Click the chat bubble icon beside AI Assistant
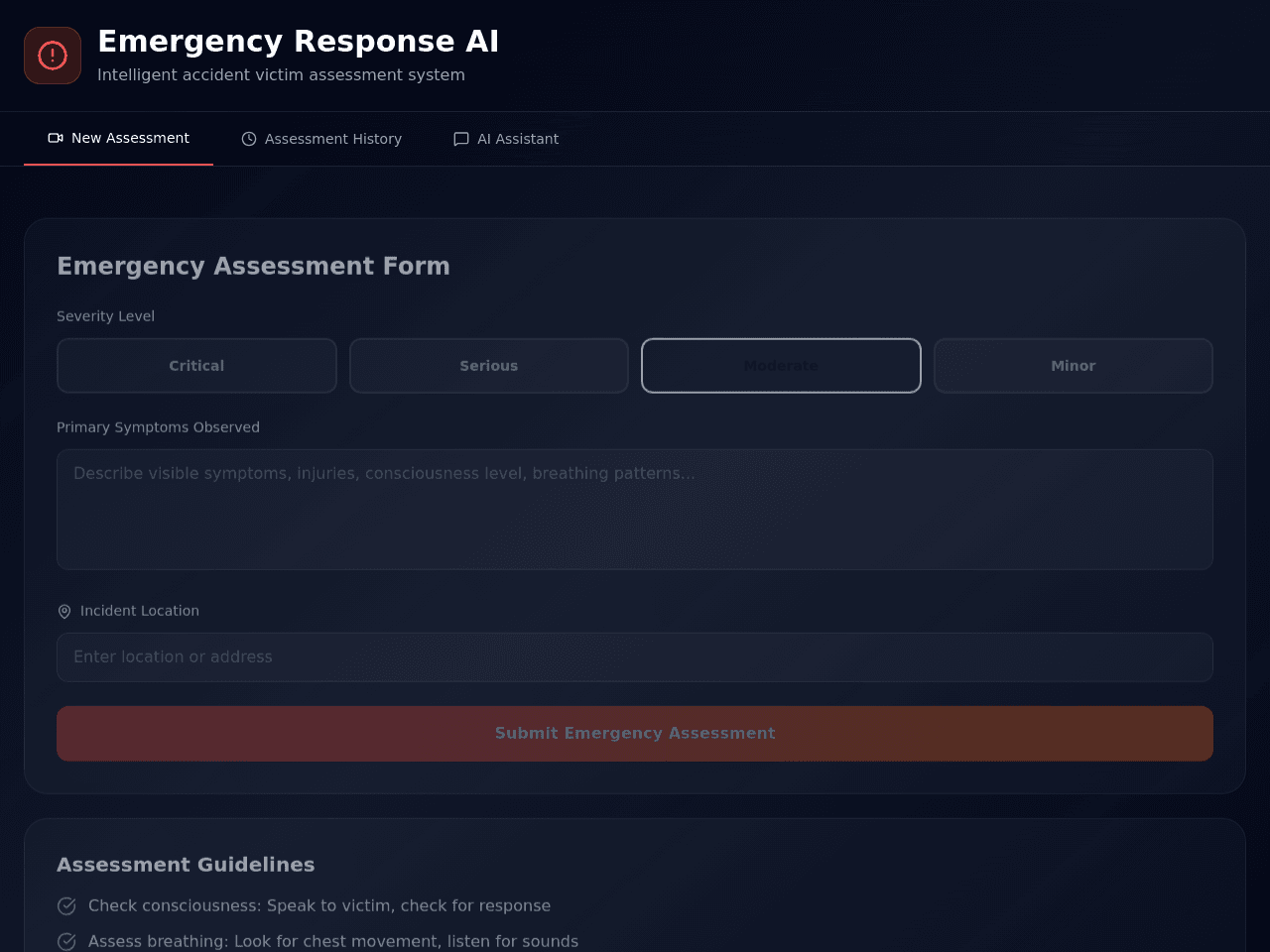This screenshot has height=952, width=1270. (x=461, y=139)
